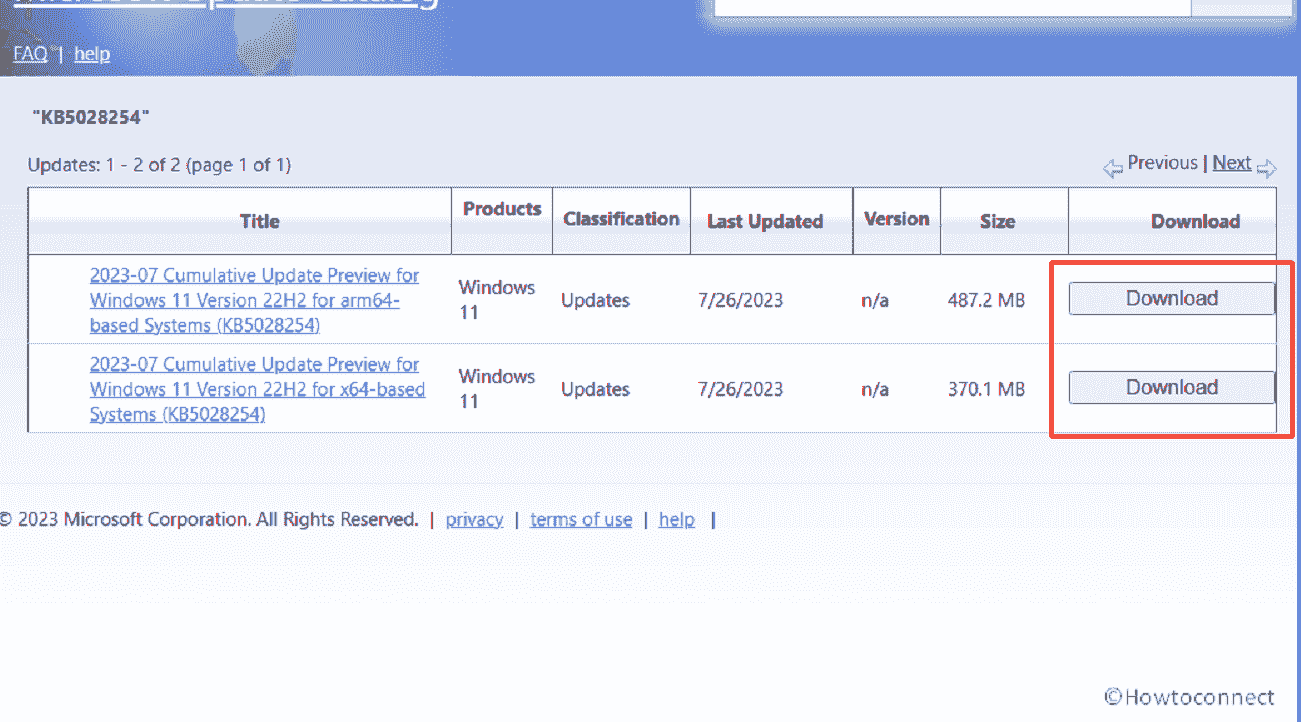Image resolution: width=1301 pixels, height=722 pixels.
Task: Open the help link in the footer
Action: 677,519
